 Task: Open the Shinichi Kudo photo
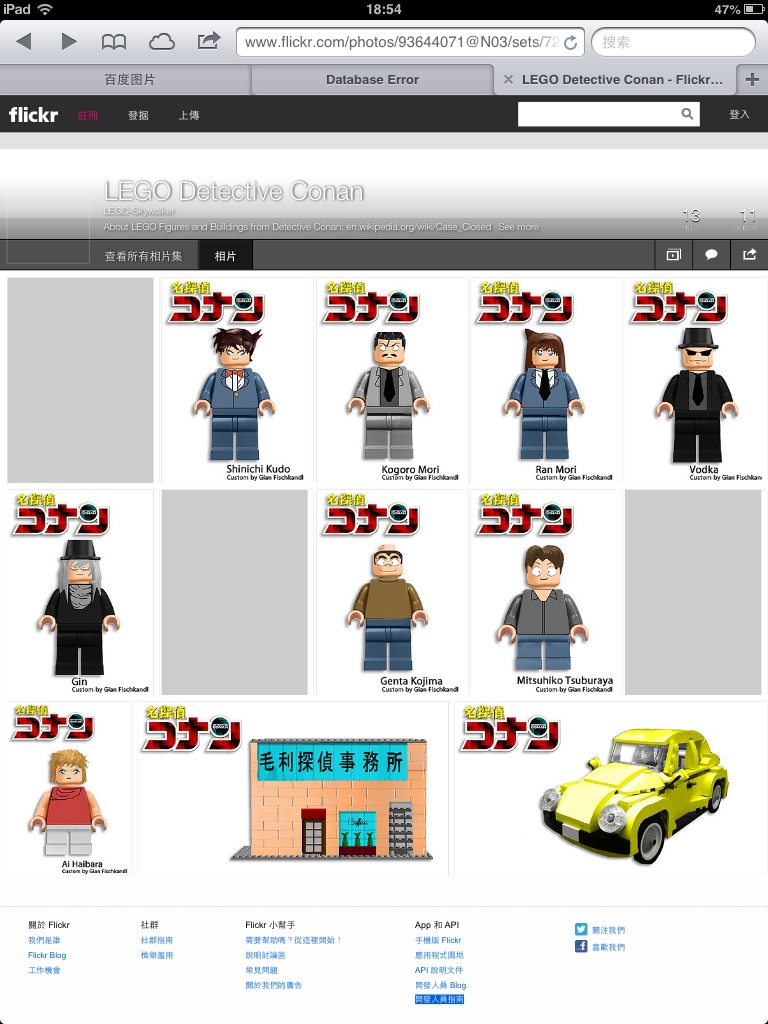(x=237, y=380)
